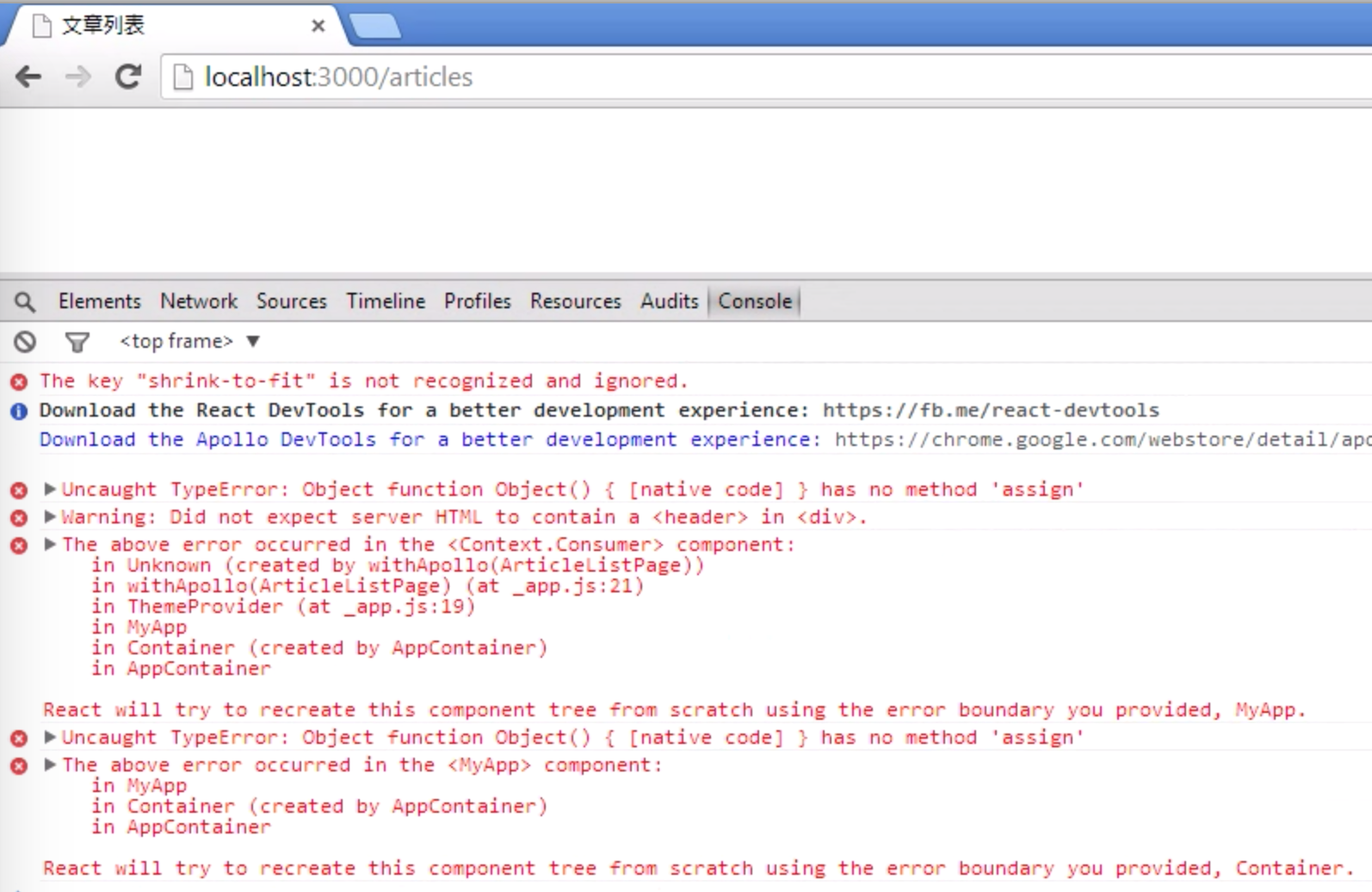Click the error icon beside shrink-to-fit message
Viewport: 1372px width, 892px height.
(x=19, y=381)
